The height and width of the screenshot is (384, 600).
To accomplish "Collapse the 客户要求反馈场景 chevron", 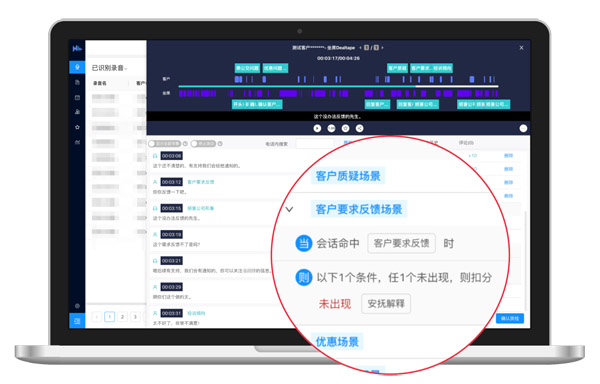I will click(x=289, y=210).
